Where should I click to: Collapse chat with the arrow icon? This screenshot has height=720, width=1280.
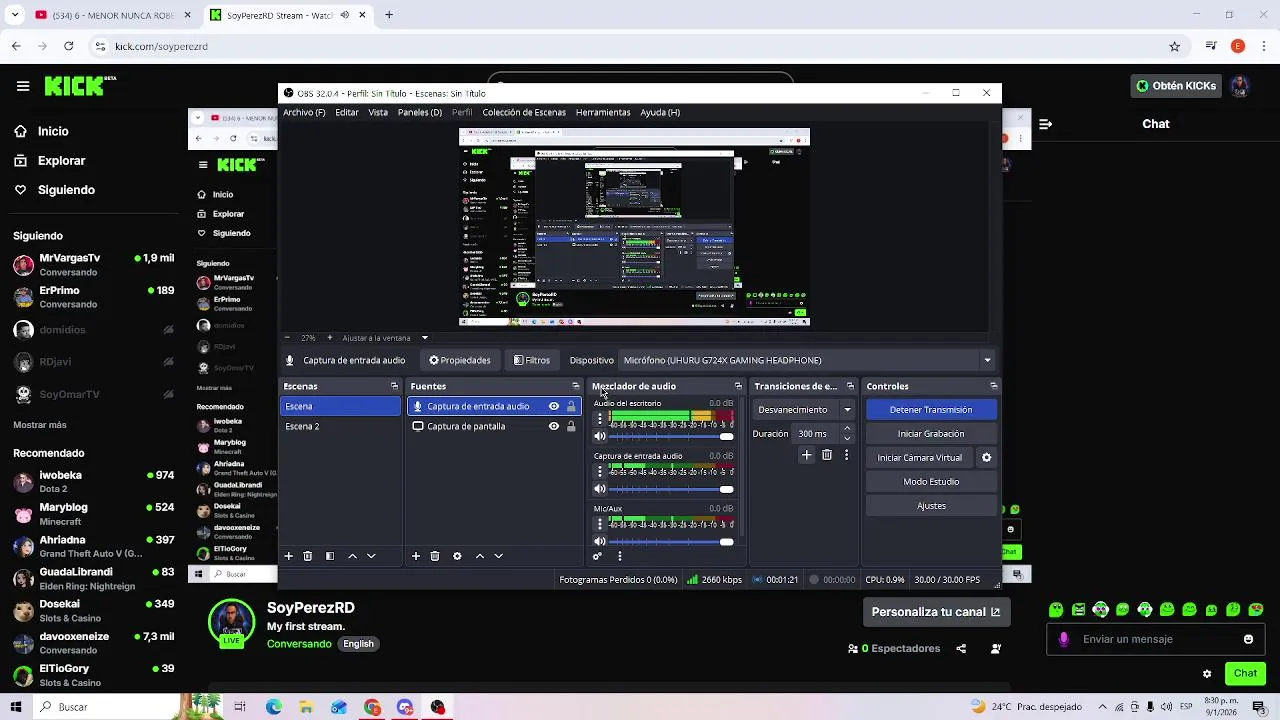coord(1045,124)
